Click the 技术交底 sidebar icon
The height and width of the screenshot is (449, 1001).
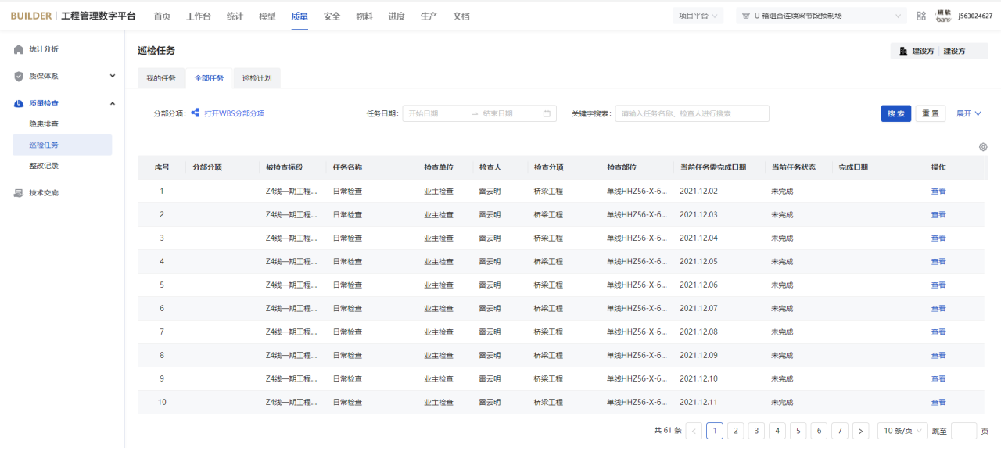click(x=19, y=192)
